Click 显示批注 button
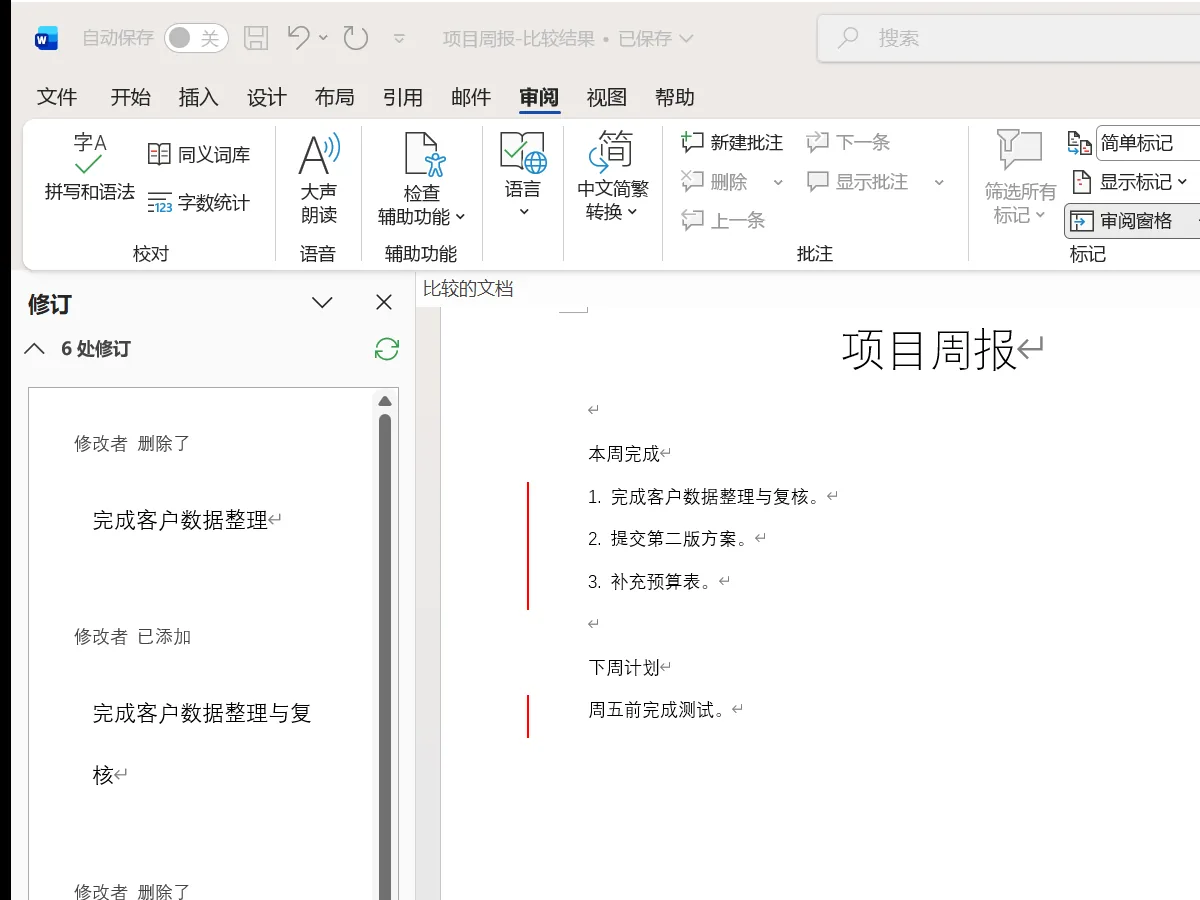This screenshot has height=900, width=1200. [859, 182]
